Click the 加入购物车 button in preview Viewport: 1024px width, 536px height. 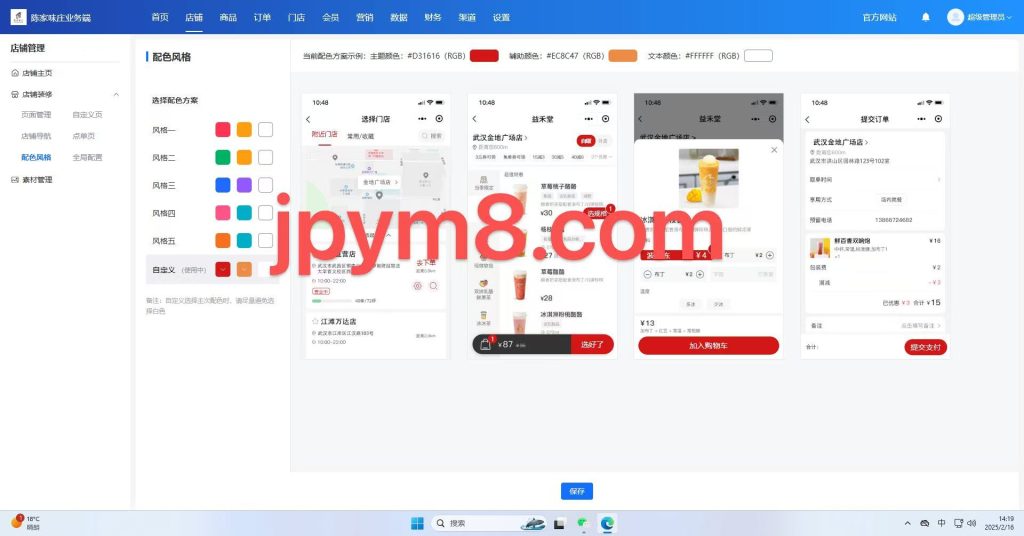tap(709, 345)
